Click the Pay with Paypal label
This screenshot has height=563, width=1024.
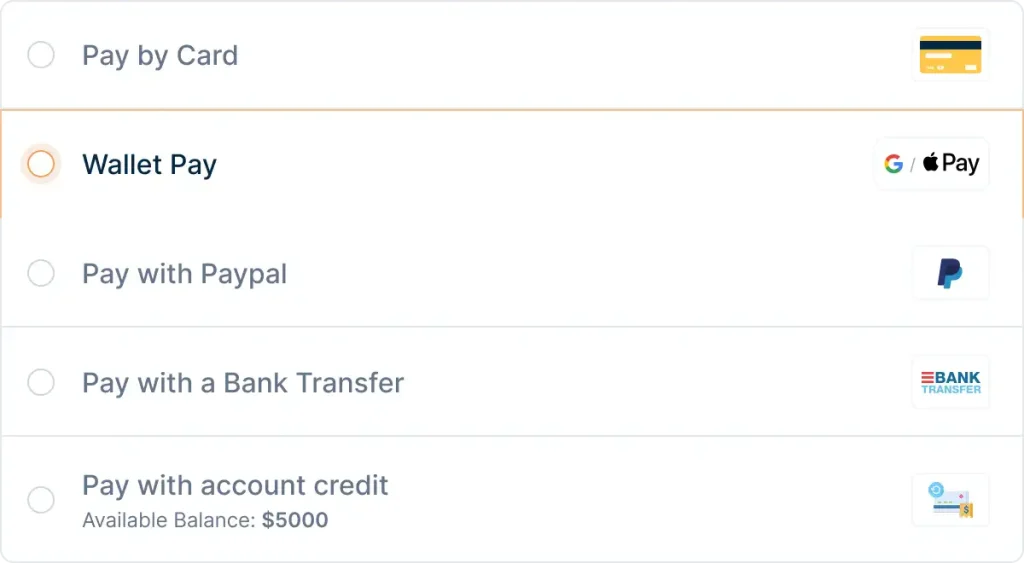[x=185, y=274]
